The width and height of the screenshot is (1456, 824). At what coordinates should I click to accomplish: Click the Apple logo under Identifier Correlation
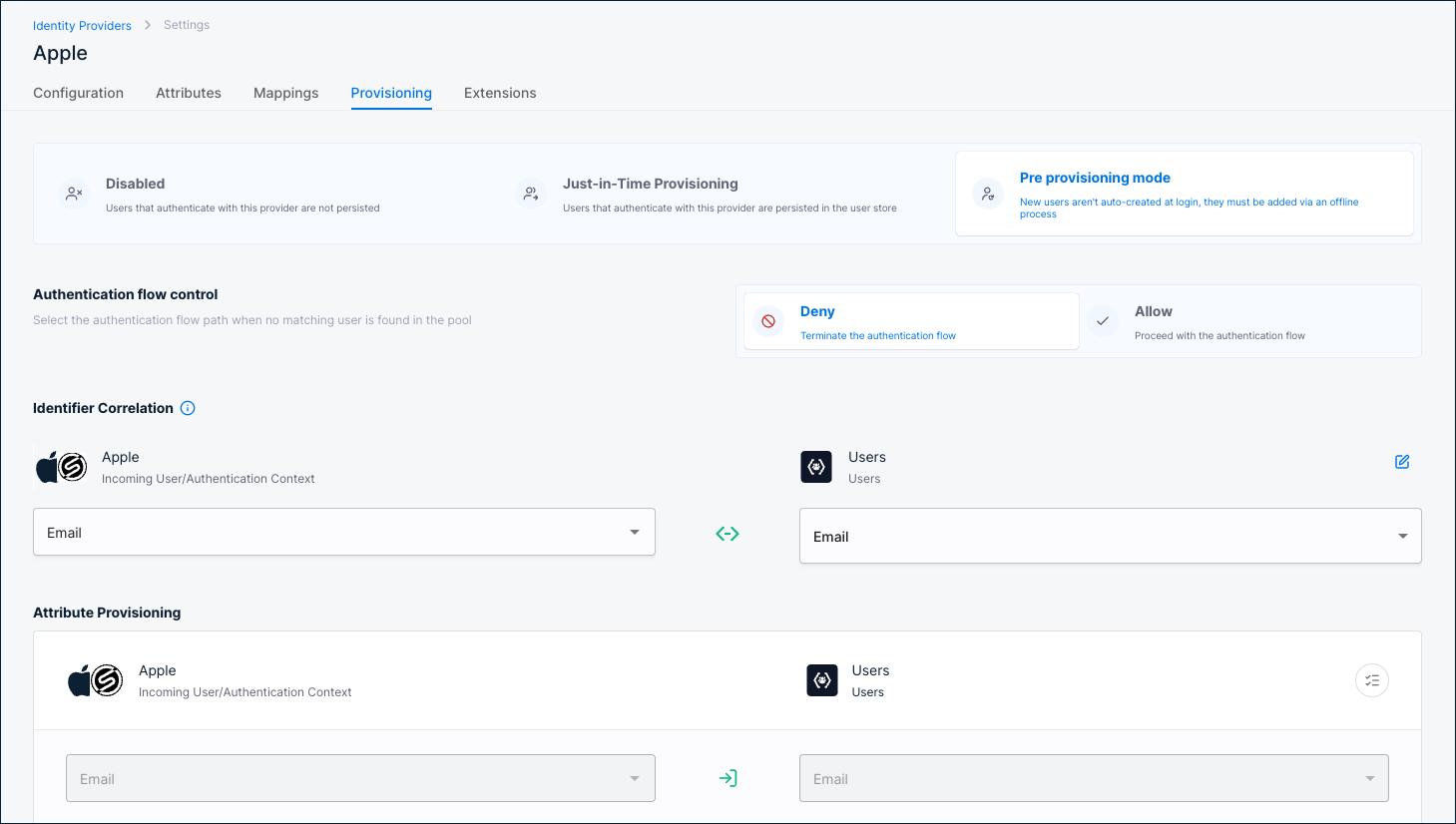pyautogui.click(x=62, y=466)
